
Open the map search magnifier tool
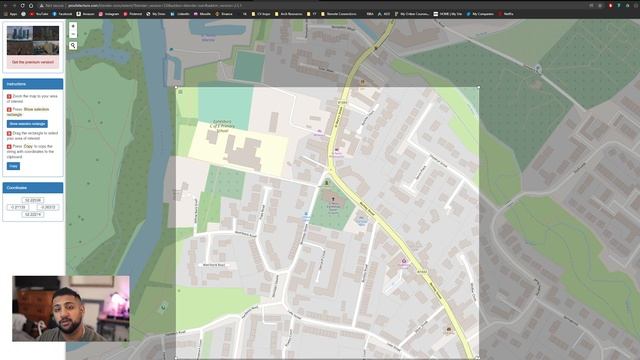pyautogui.click(x=73, y=45)
